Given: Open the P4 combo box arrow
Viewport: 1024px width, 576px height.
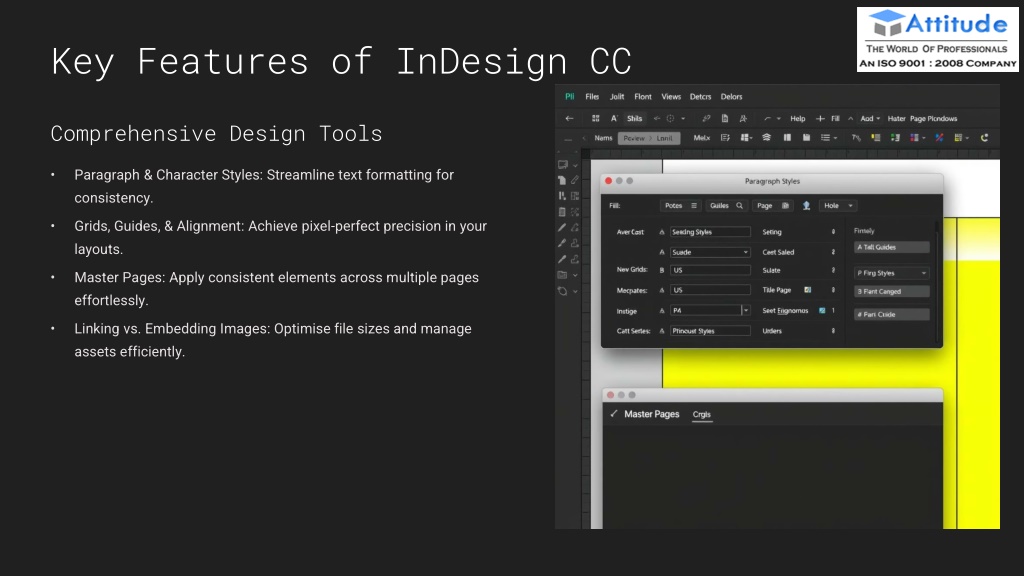Looking at the screenshot, I should pyautogui.click(x=746, y=311).
